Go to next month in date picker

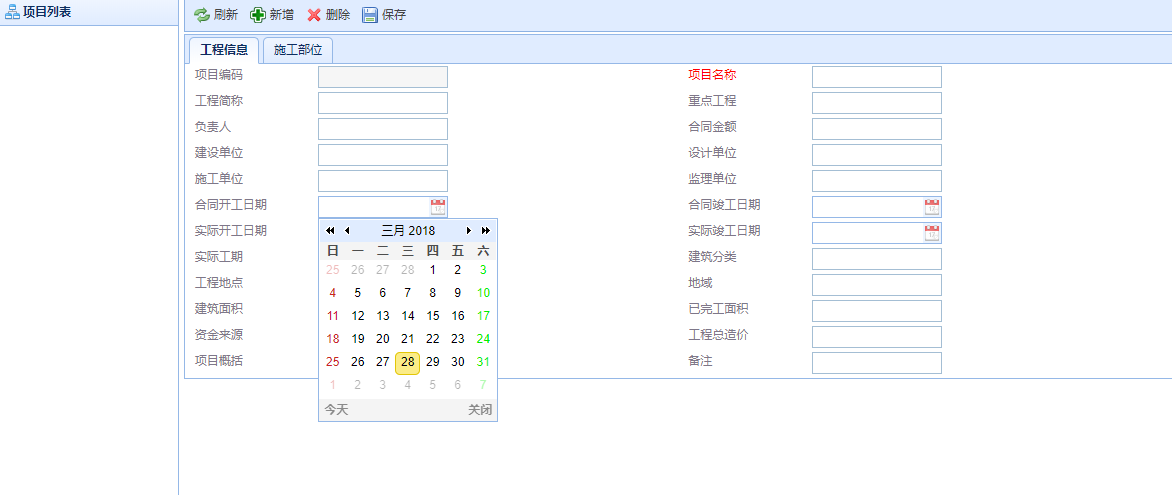click(x=469, y=230)
